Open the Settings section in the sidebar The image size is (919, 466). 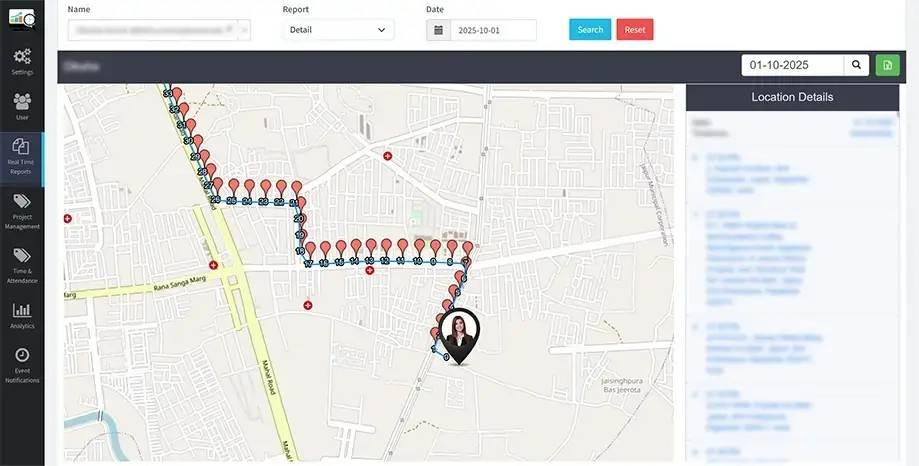click(22, 62)
